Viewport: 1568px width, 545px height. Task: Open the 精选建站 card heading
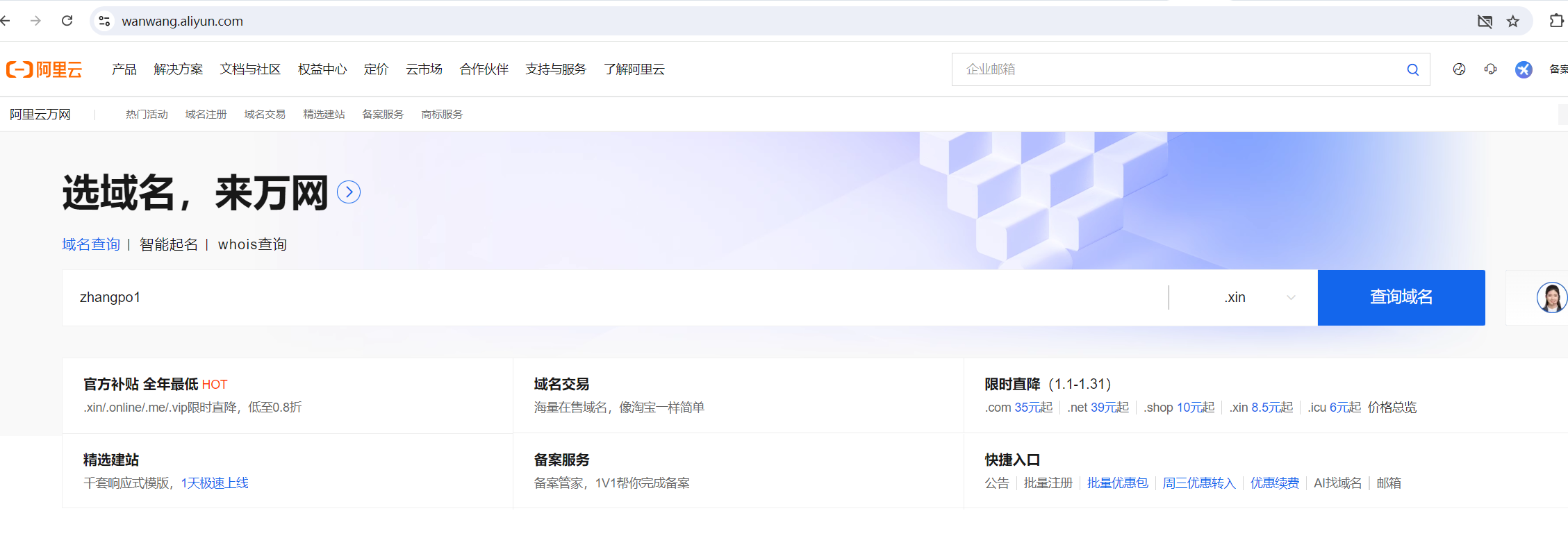(111, 460)
